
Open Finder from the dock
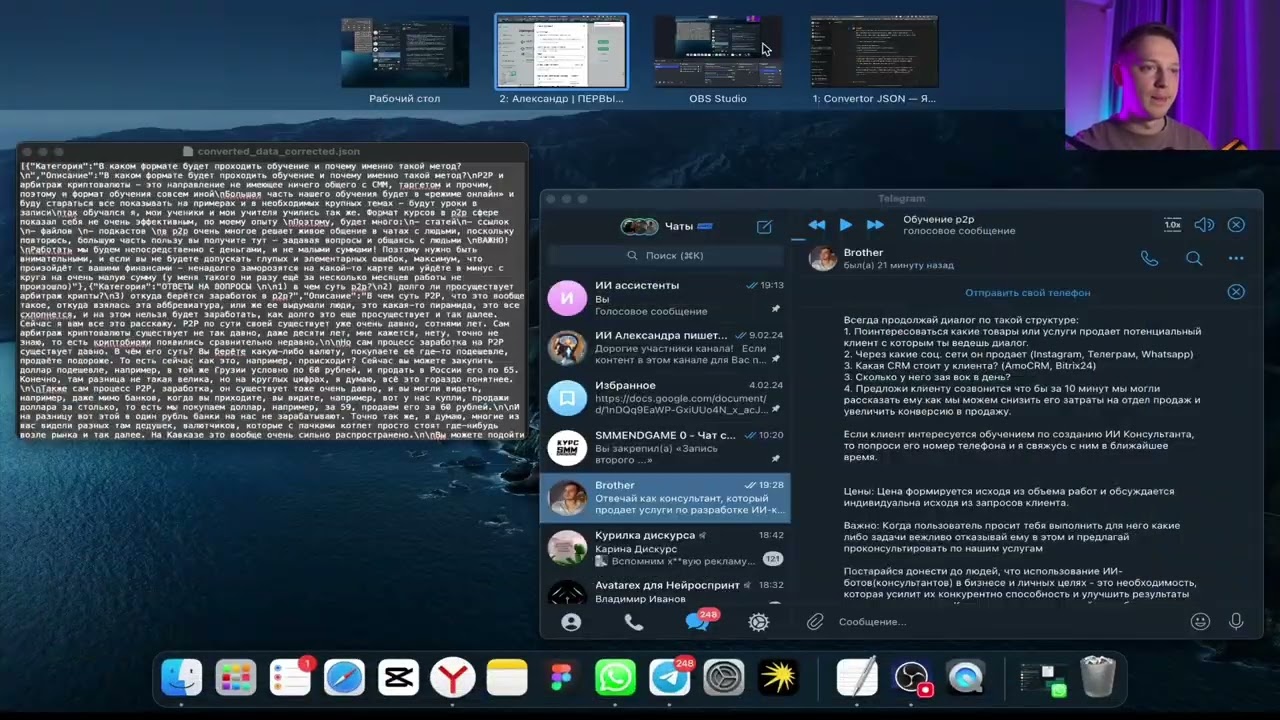tap(182, 678)
